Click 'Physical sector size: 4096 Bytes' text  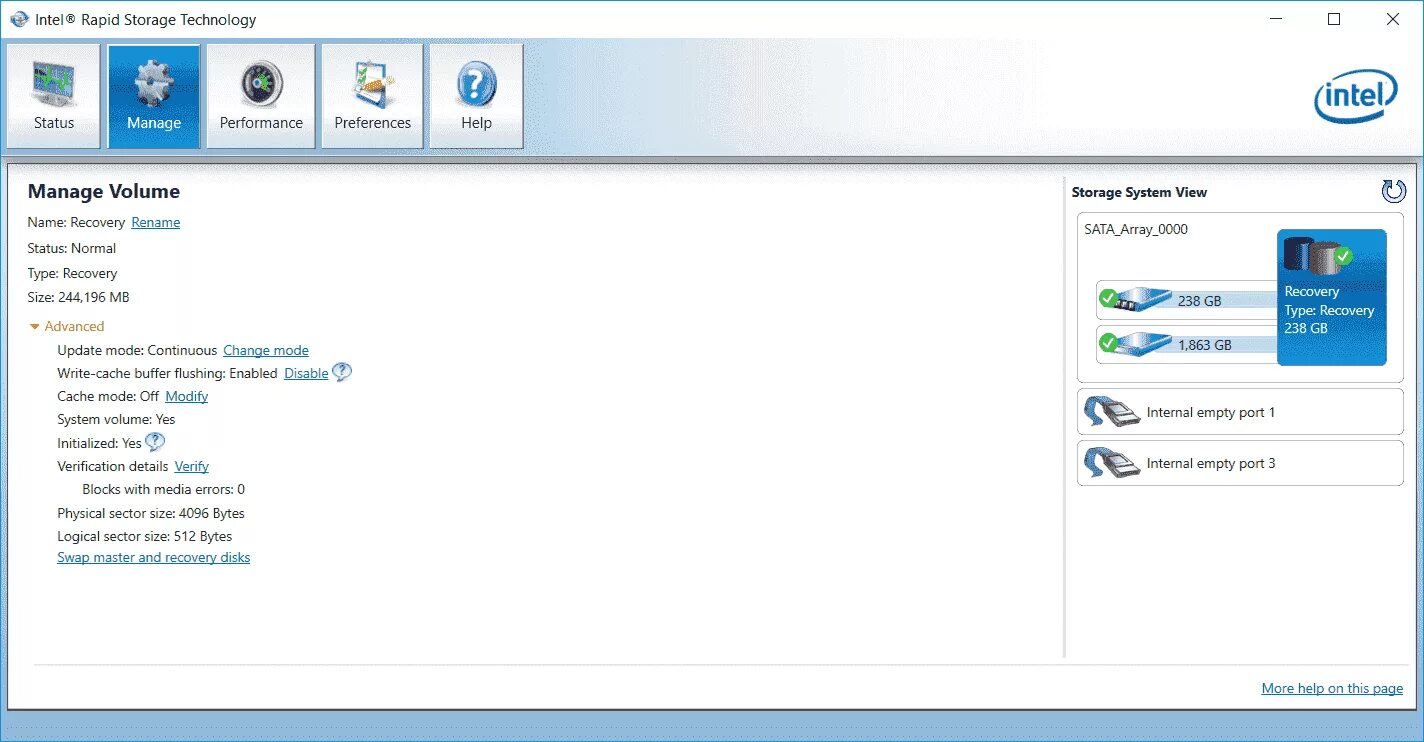151,513
